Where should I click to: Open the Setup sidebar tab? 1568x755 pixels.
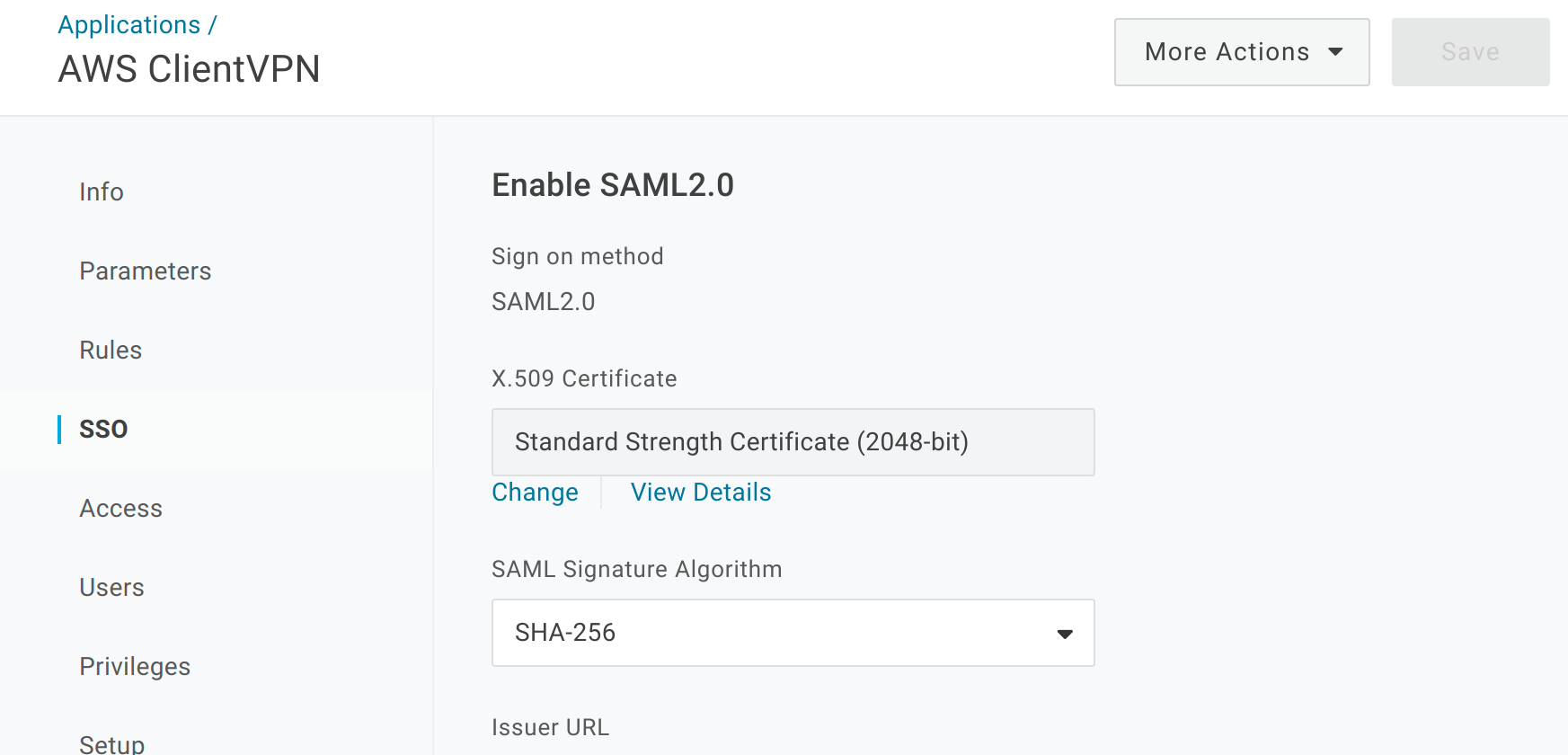point(111,743)
